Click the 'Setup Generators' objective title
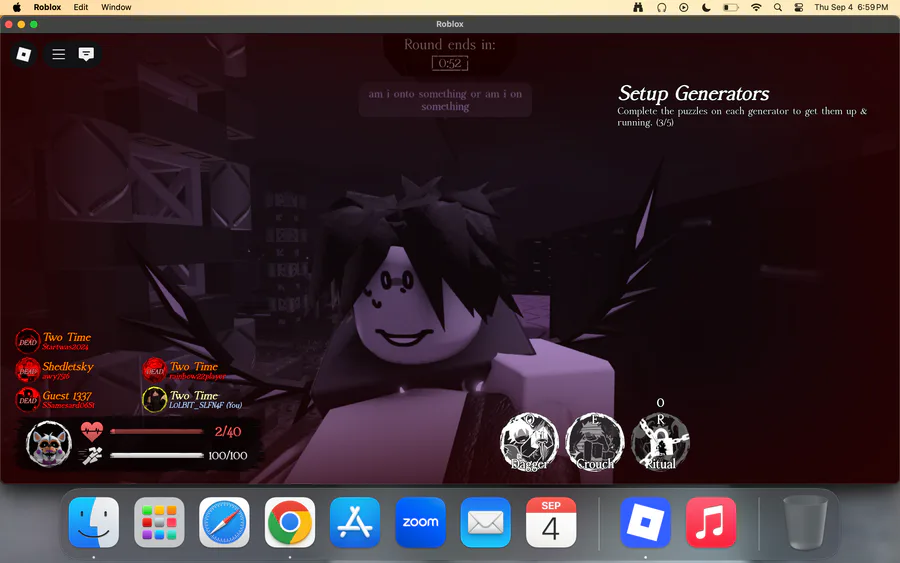Image resolution: width=900 pixels, height=563 pixels. pos(693,93)
